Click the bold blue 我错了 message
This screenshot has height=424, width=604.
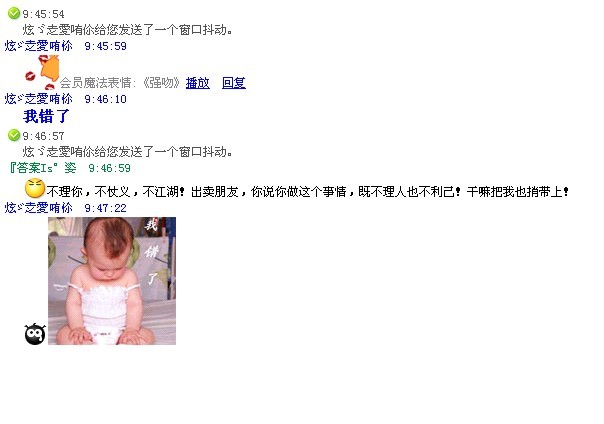[46, 116]
